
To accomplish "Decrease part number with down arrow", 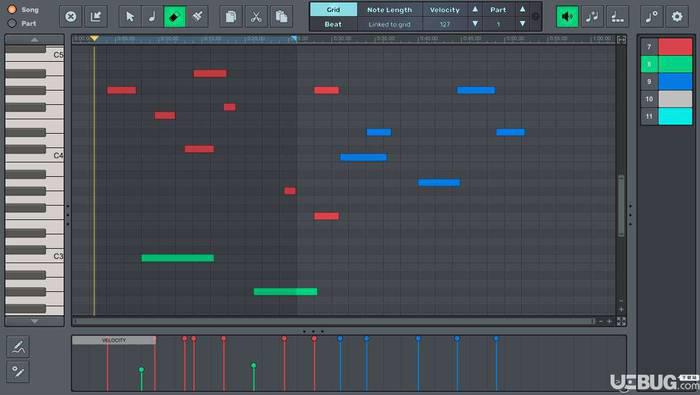I will 522,23.
